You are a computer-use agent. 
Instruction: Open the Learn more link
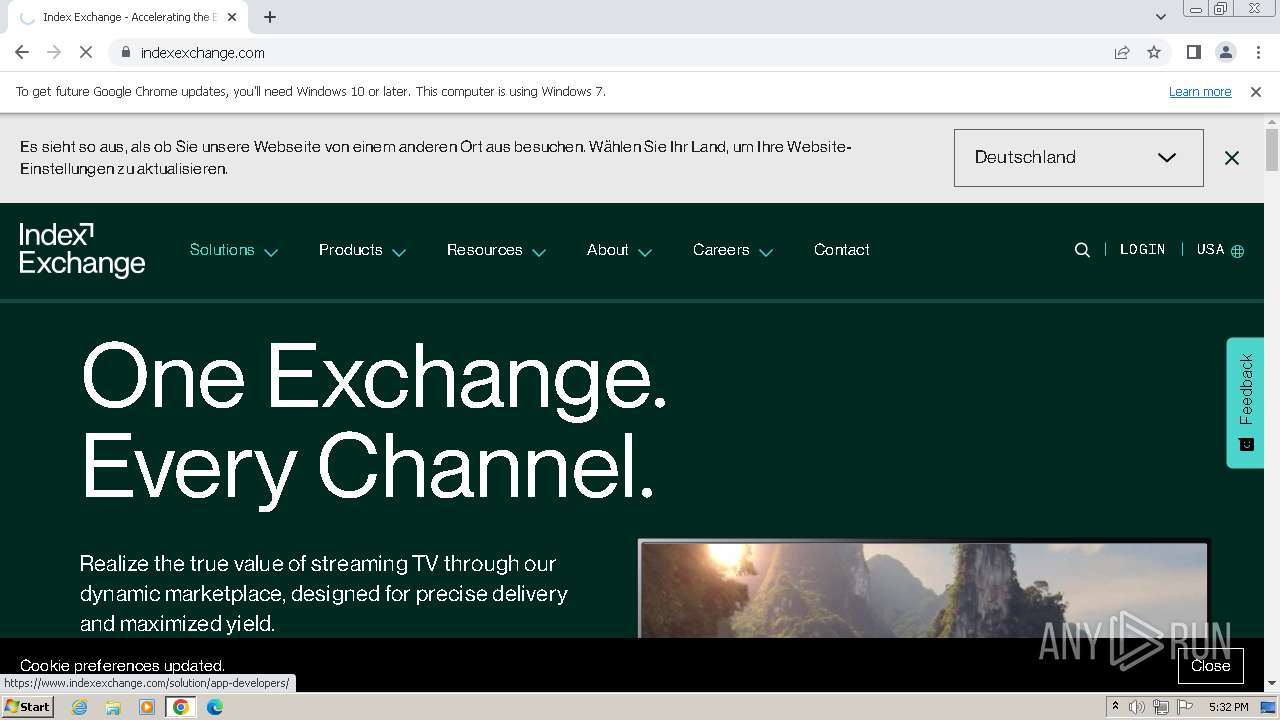[1200, 91]
